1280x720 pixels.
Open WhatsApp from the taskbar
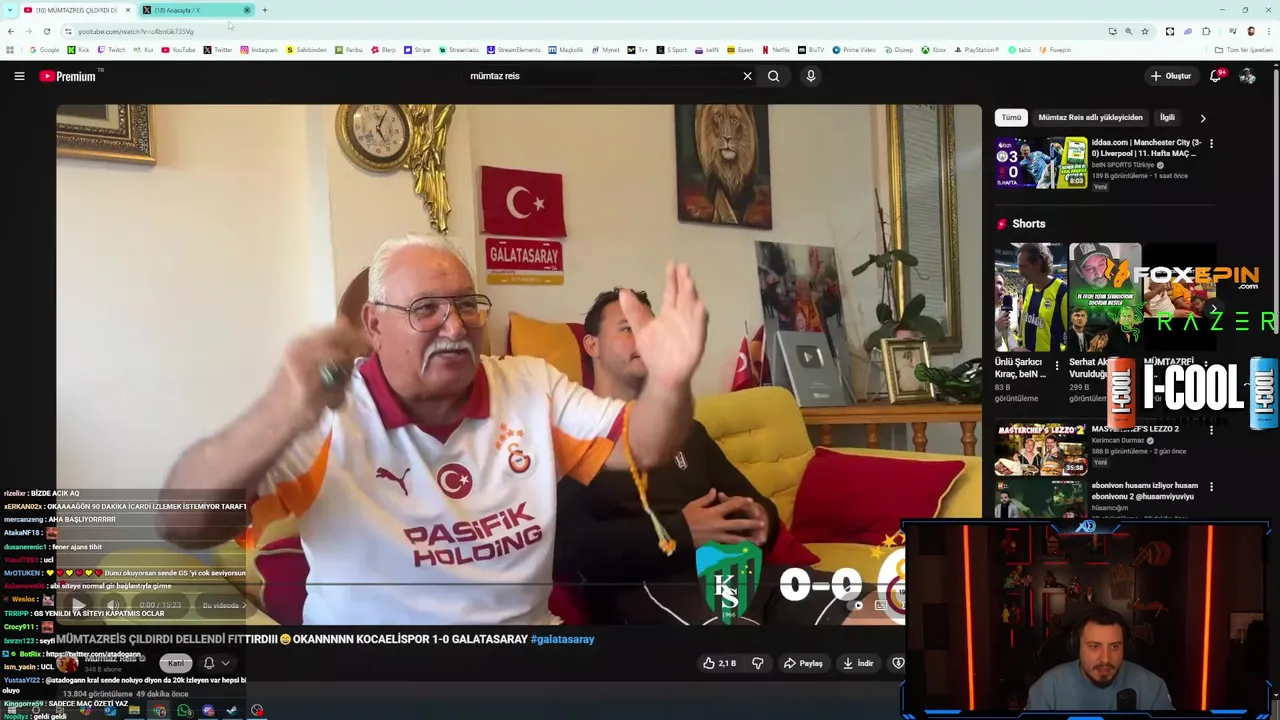(184, 711)
